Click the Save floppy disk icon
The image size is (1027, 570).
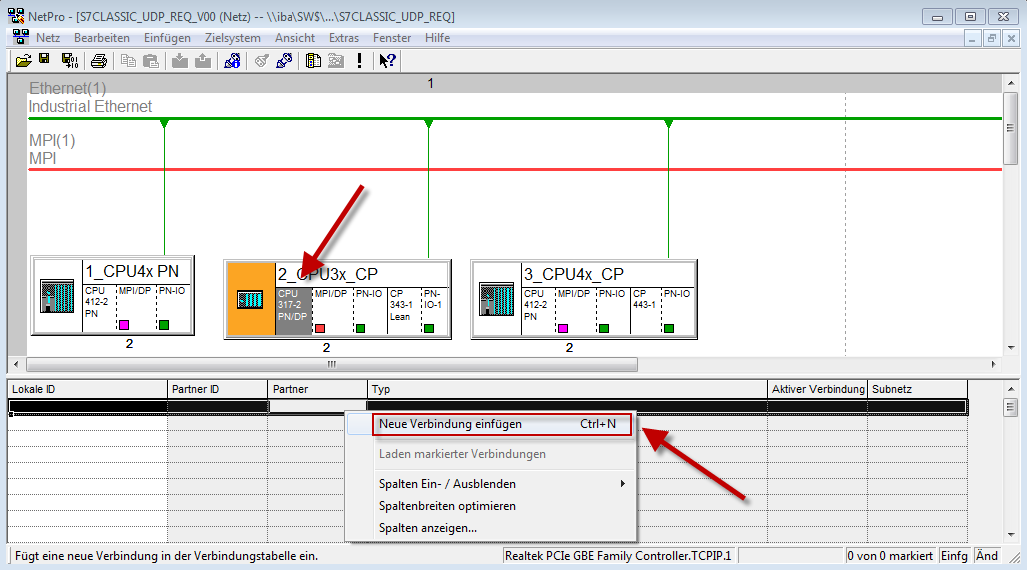tap(45, 61)
